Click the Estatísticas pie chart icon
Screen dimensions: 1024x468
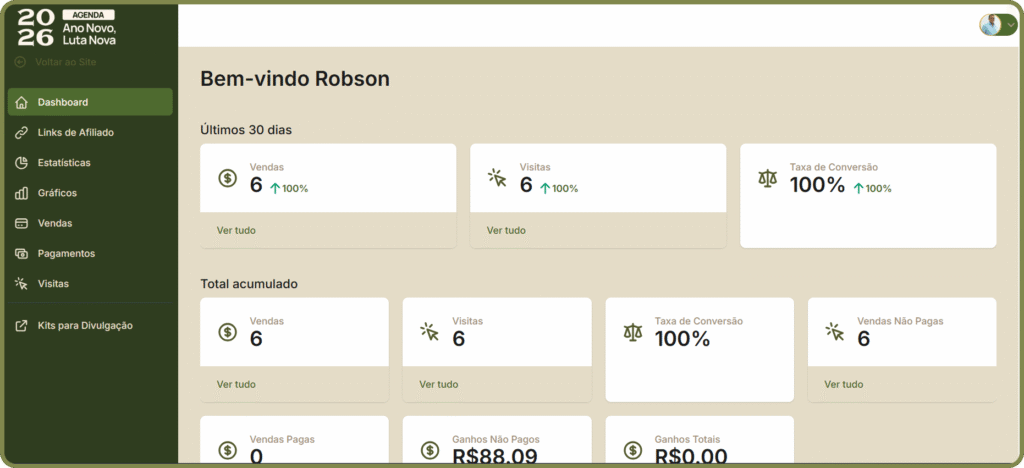22,162
